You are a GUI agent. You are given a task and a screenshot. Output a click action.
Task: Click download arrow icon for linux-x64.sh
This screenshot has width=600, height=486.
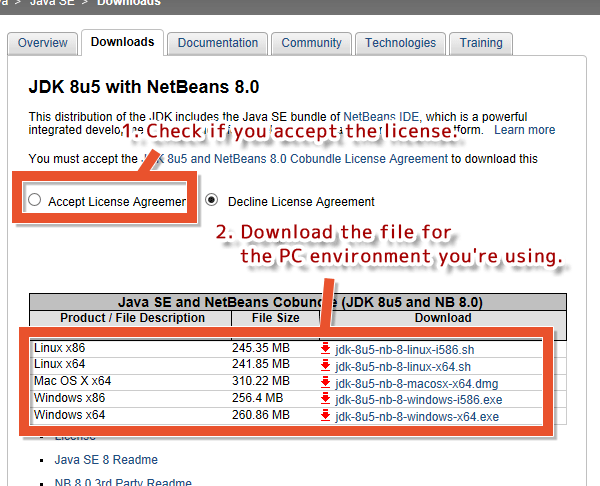click(325, 365)
